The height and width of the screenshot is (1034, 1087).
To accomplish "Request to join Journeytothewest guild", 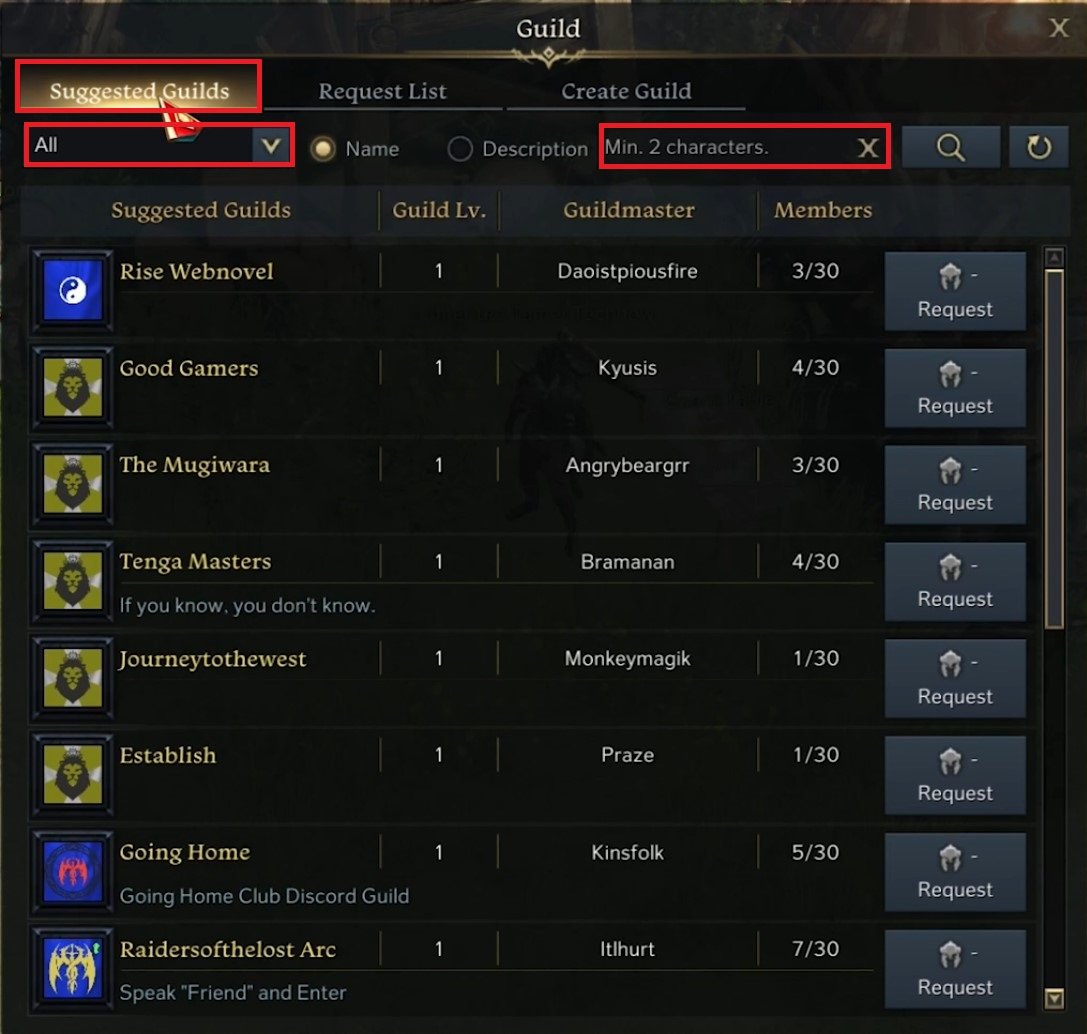I will pos(955,678).
